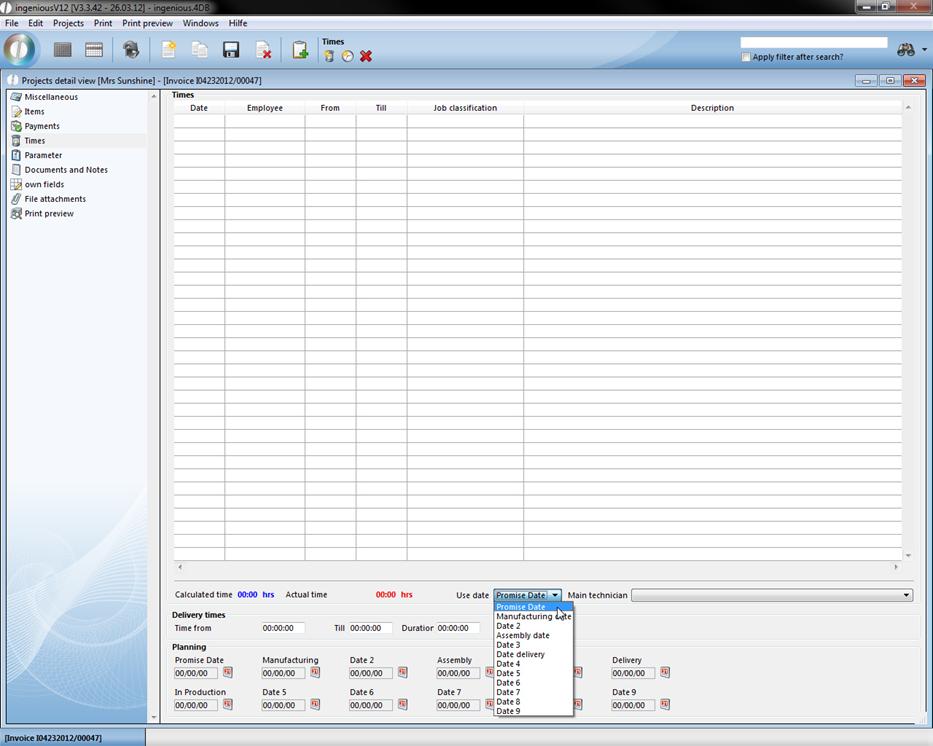Select 'Date delivery' in the open list

520,654
